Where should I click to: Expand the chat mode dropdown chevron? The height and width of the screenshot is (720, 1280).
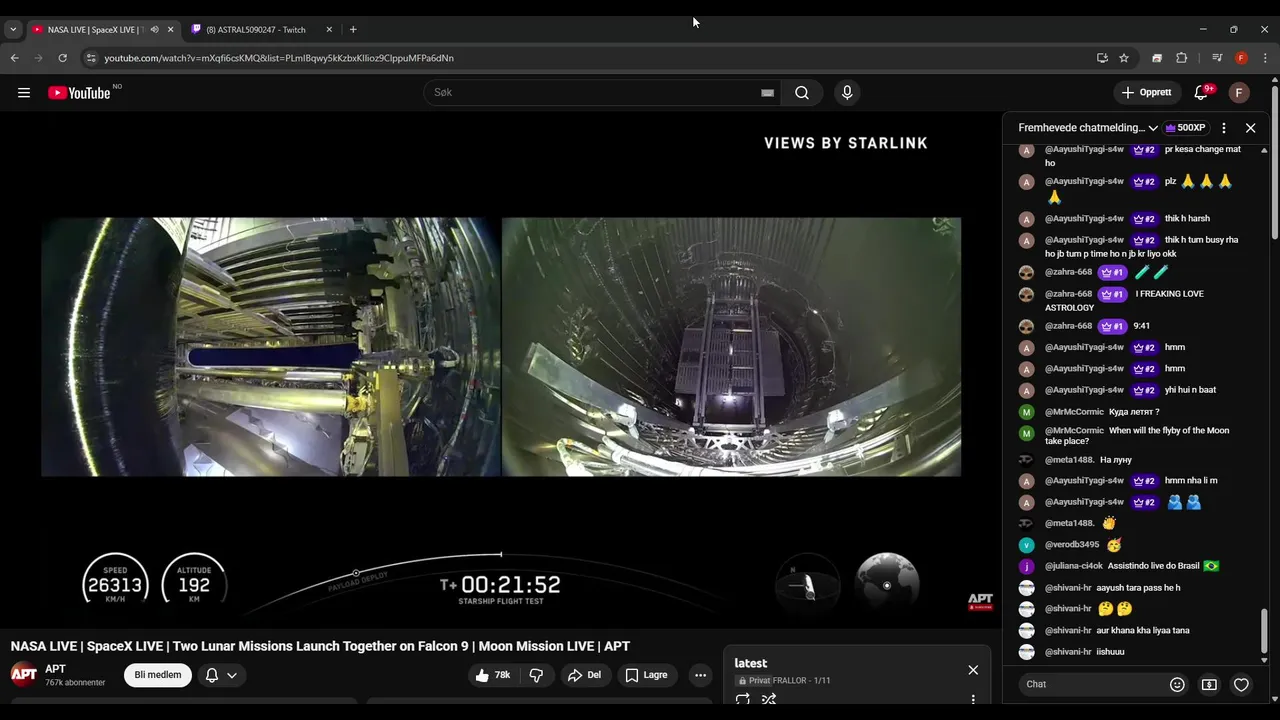1153,128
